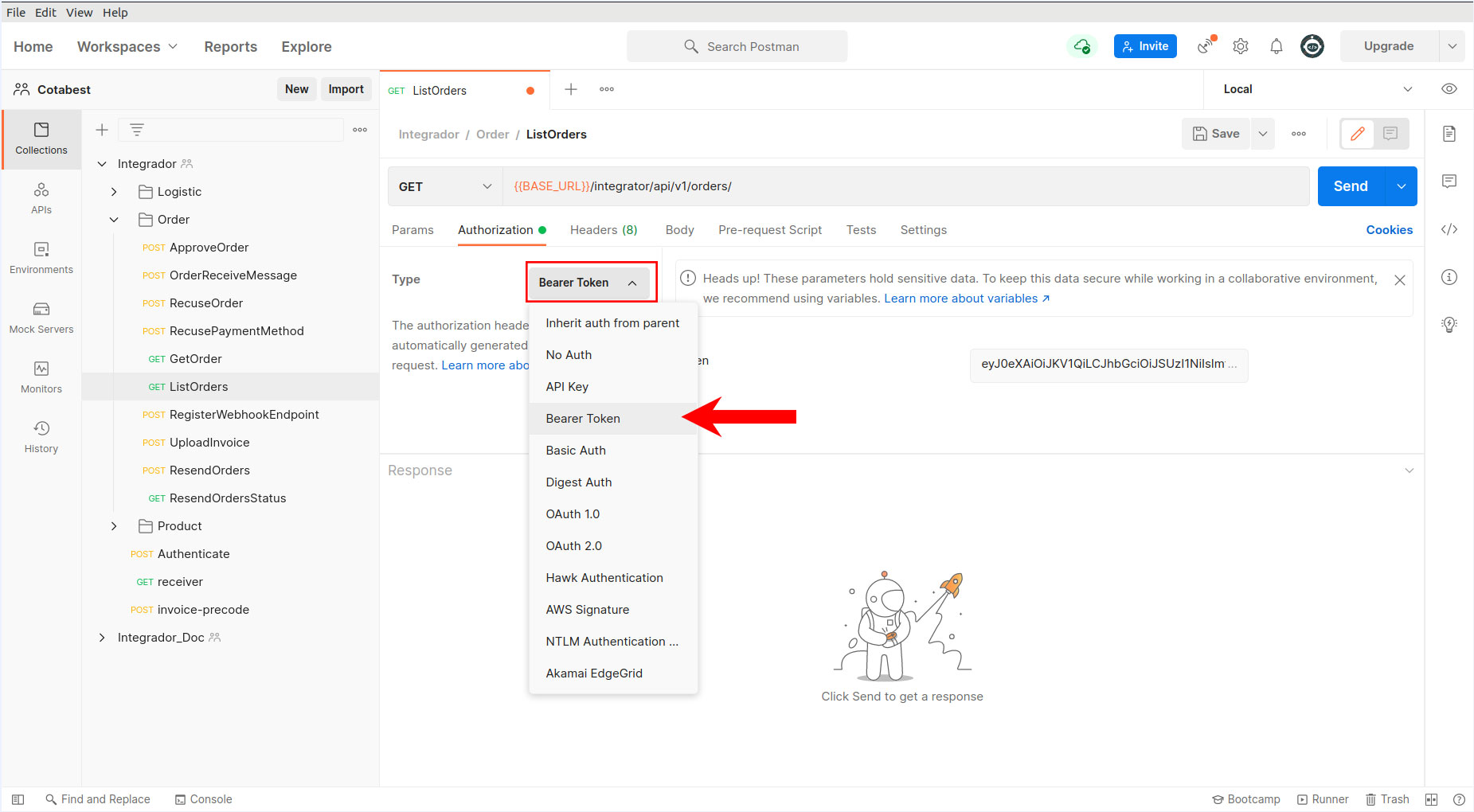Image resolution: width=1474 pixels, height=812 pixels.
Task: Select Bearer Token from auth list
Action: (x=613, y=419)
